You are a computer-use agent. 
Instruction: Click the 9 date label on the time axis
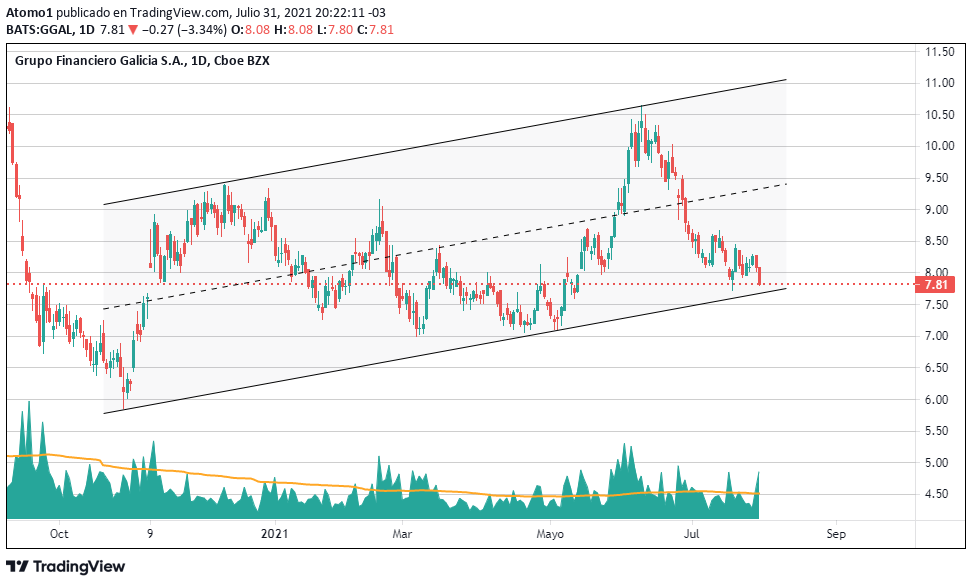click(x=150, y=534)
